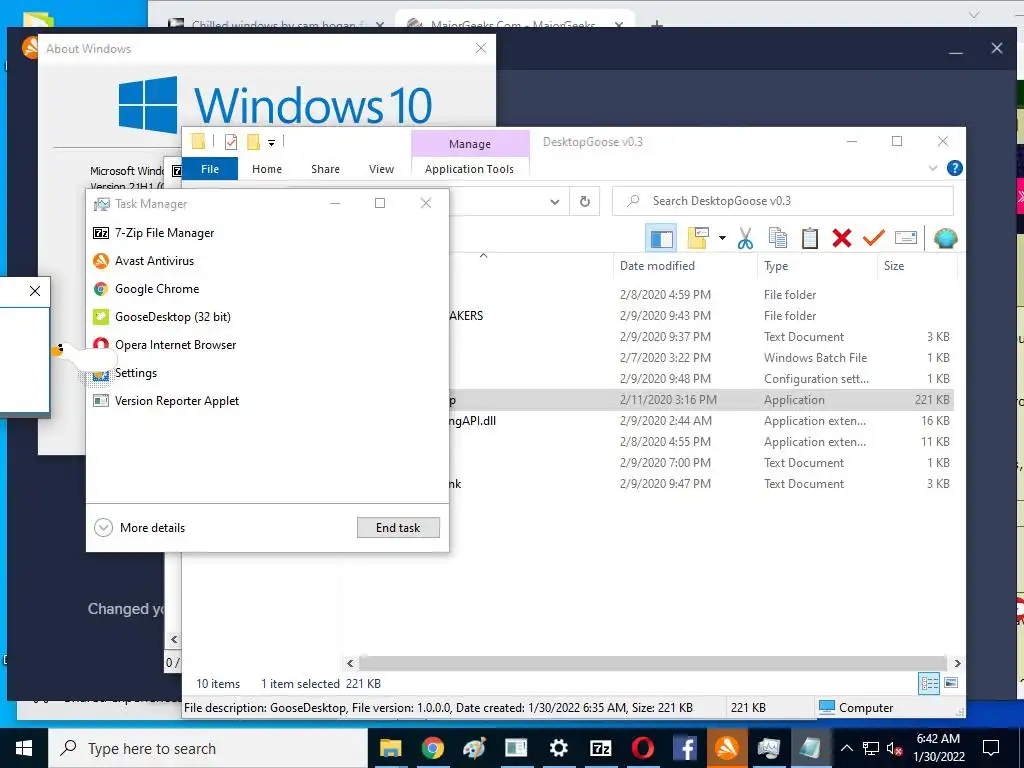Select Google Chrome in Task Manager
The image size is (1024, 768).
[267, 289]
